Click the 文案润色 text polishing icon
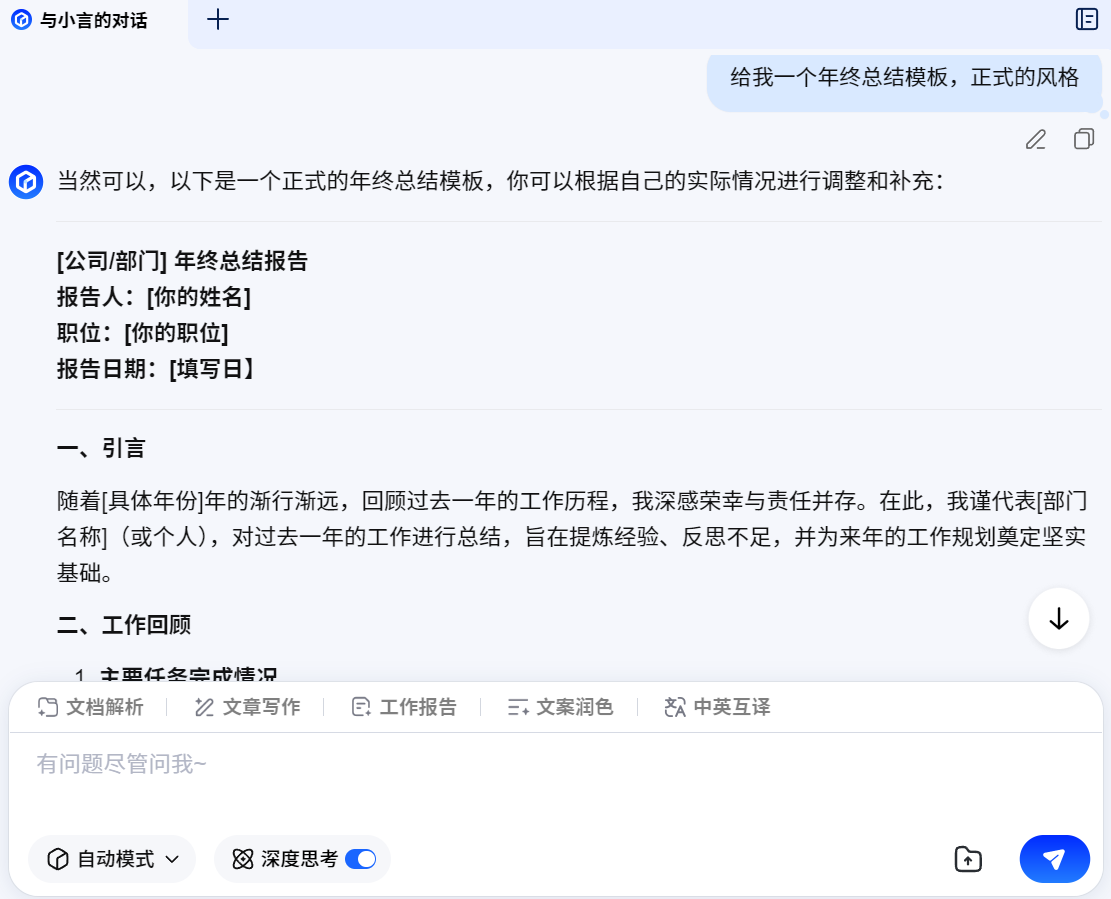This screenshot has width=1111, height=899. [x=516, y=706]
